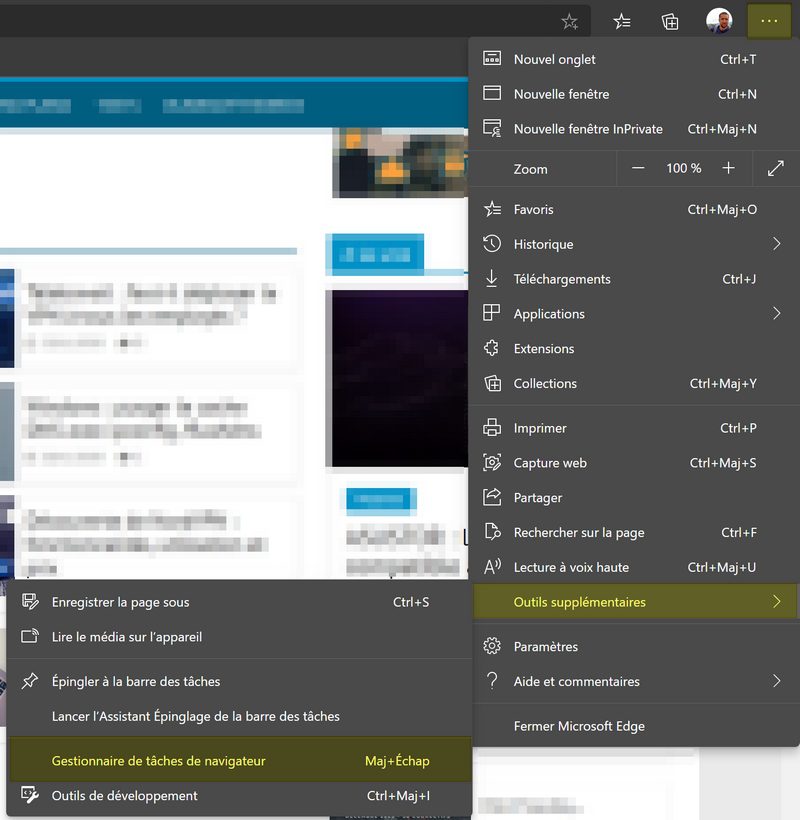The height and width of the screenshot is (820, 800).
Task: Select Nouvelle fenêtre InPrivate entry
Action: tap(634, 129)
